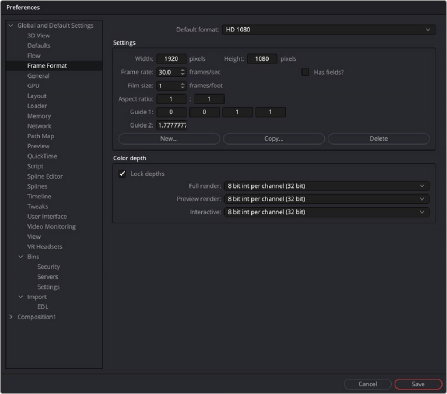
Task: Select Path Map preferences
Action: point(41,136)
